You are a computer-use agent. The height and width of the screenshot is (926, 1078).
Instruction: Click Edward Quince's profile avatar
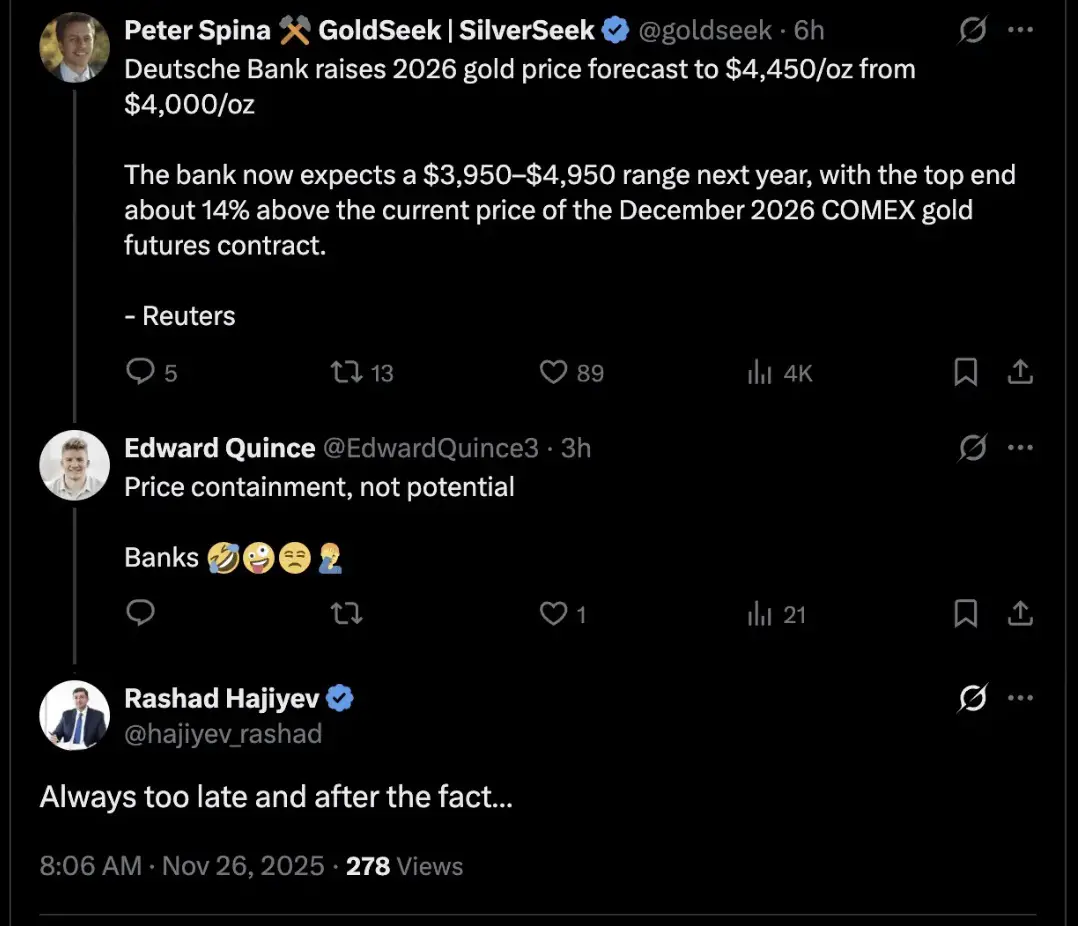(x=74, y=465)
